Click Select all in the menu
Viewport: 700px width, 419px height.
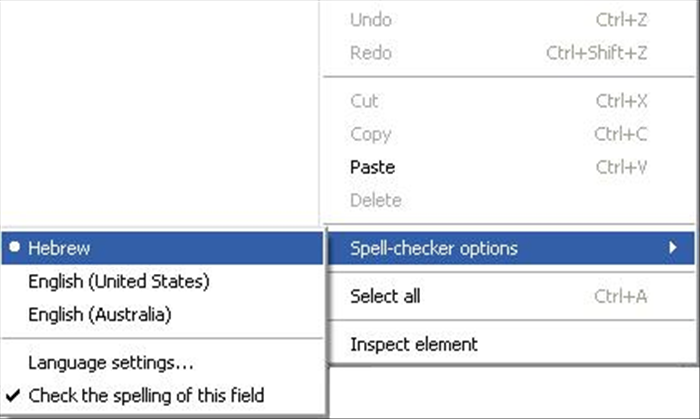(385, 296)
